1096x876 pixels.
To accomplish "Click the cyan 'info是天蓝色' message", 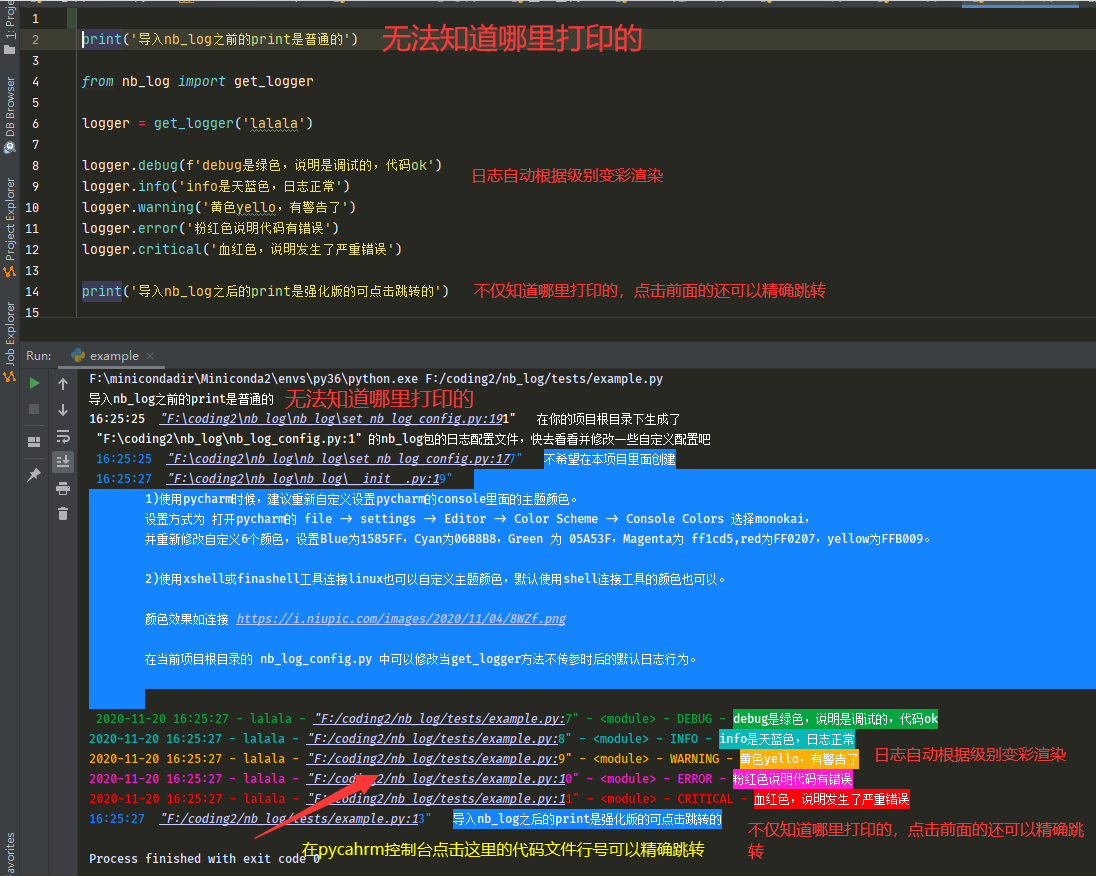I will click(787, 739).
